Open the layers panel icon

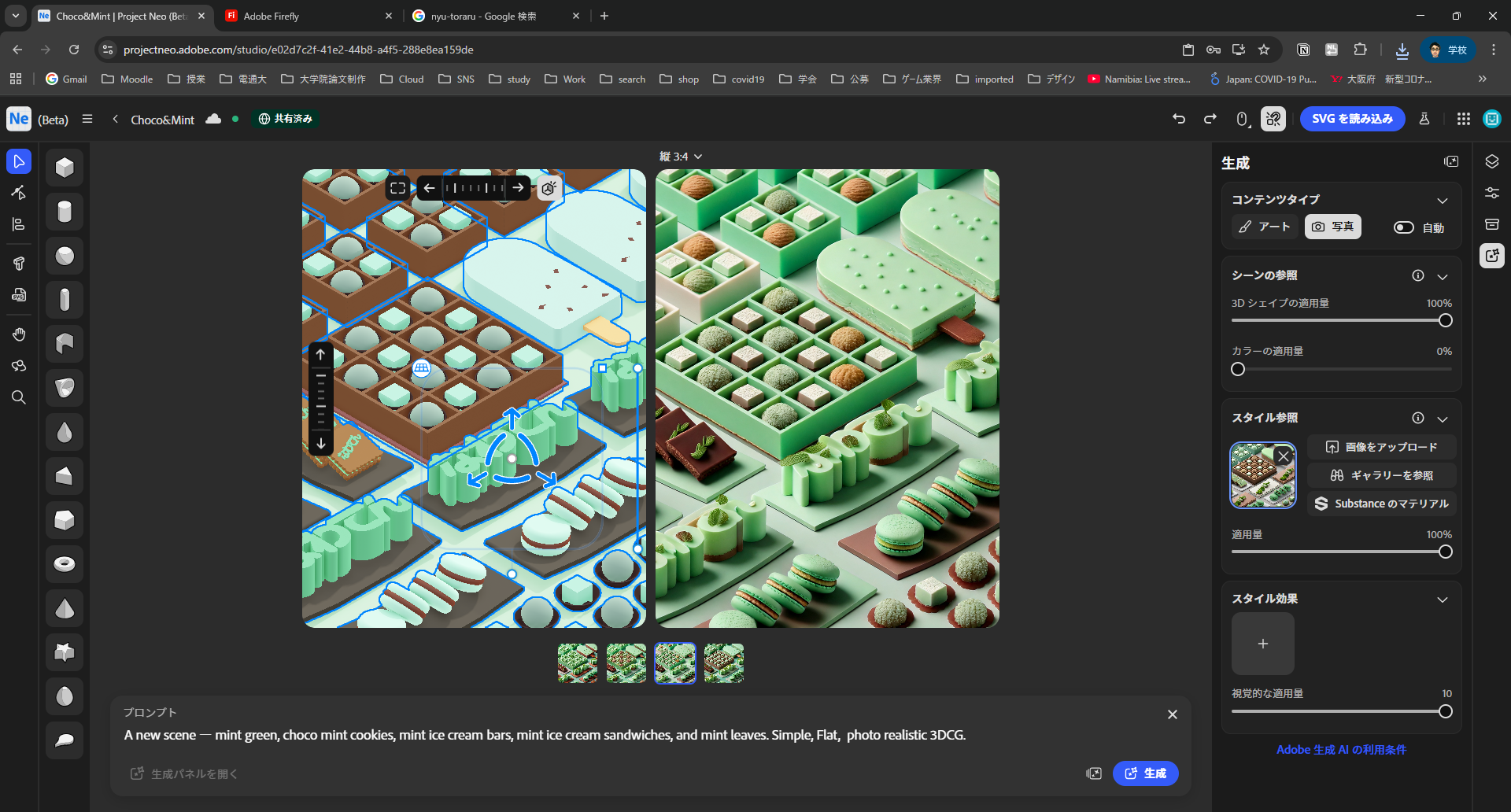tap(1491, 161)
